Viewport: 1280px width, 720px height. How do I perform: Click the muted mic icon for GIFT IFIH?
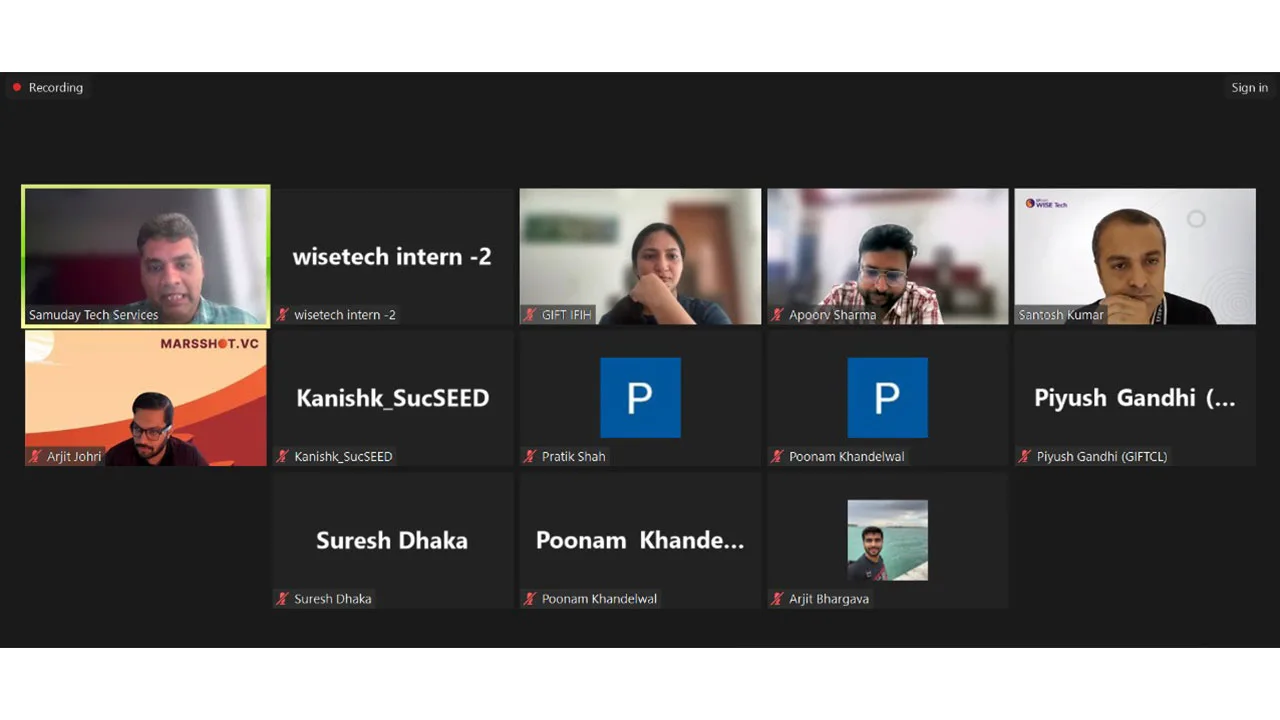click(x=531, y=315)
